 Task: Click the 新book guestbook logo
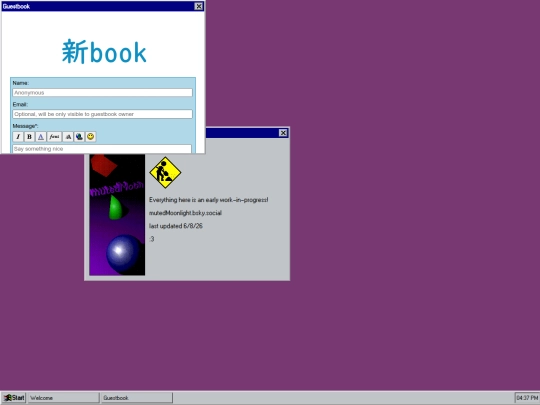104,52
